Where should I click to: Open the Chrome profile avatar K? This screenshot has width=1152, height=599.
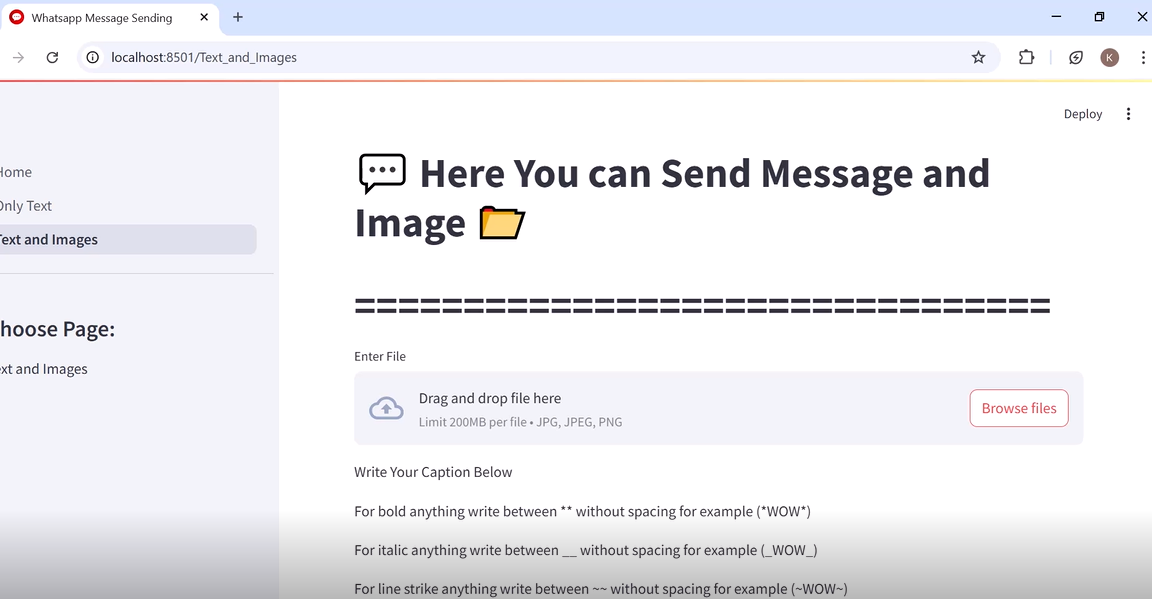1109,57
